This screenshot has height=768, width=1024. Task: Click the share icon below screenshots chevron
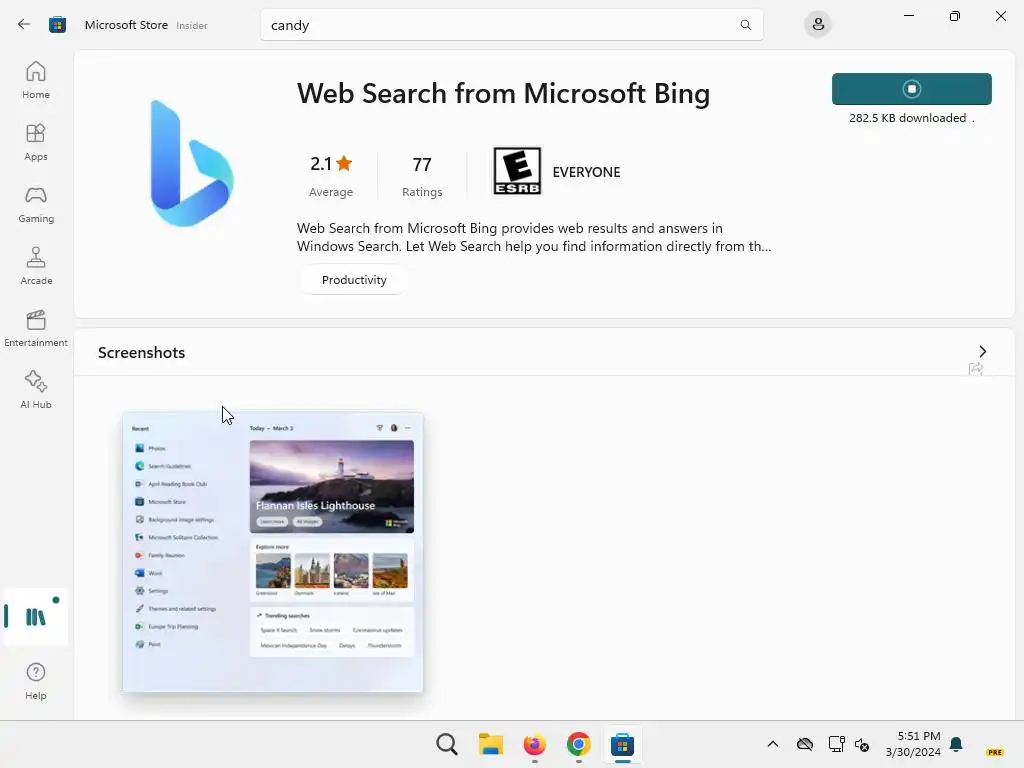(x=976, y=369)
